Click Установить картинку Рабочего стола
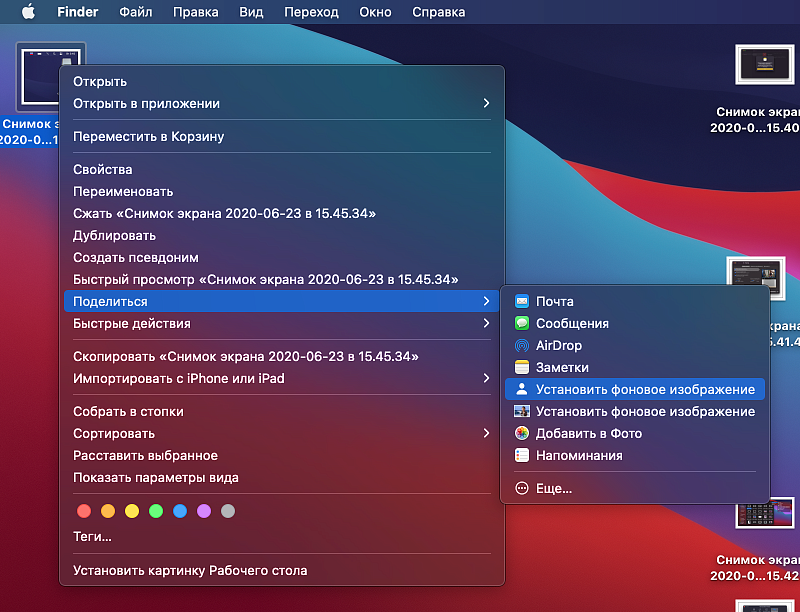This screenshot has width=800, height=612. coord(190,570)
